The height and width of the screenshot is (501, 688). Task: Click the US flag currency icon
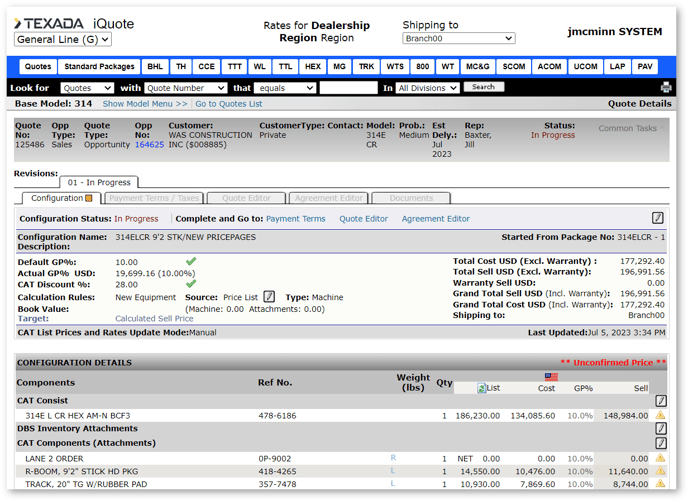tap(551, 377)
